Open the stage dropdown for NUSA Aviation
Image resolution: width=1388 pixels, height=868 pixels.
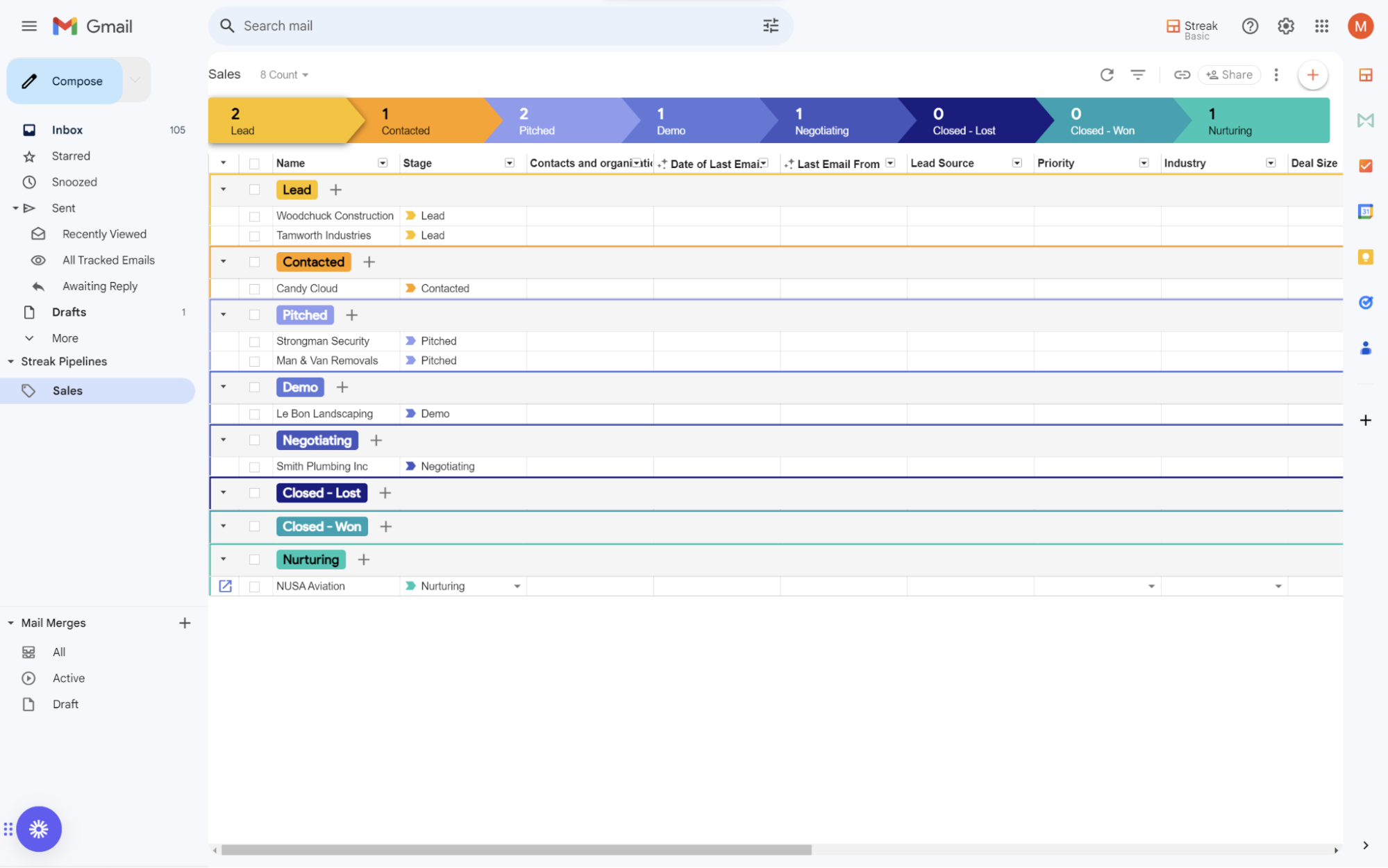point(517,585)
